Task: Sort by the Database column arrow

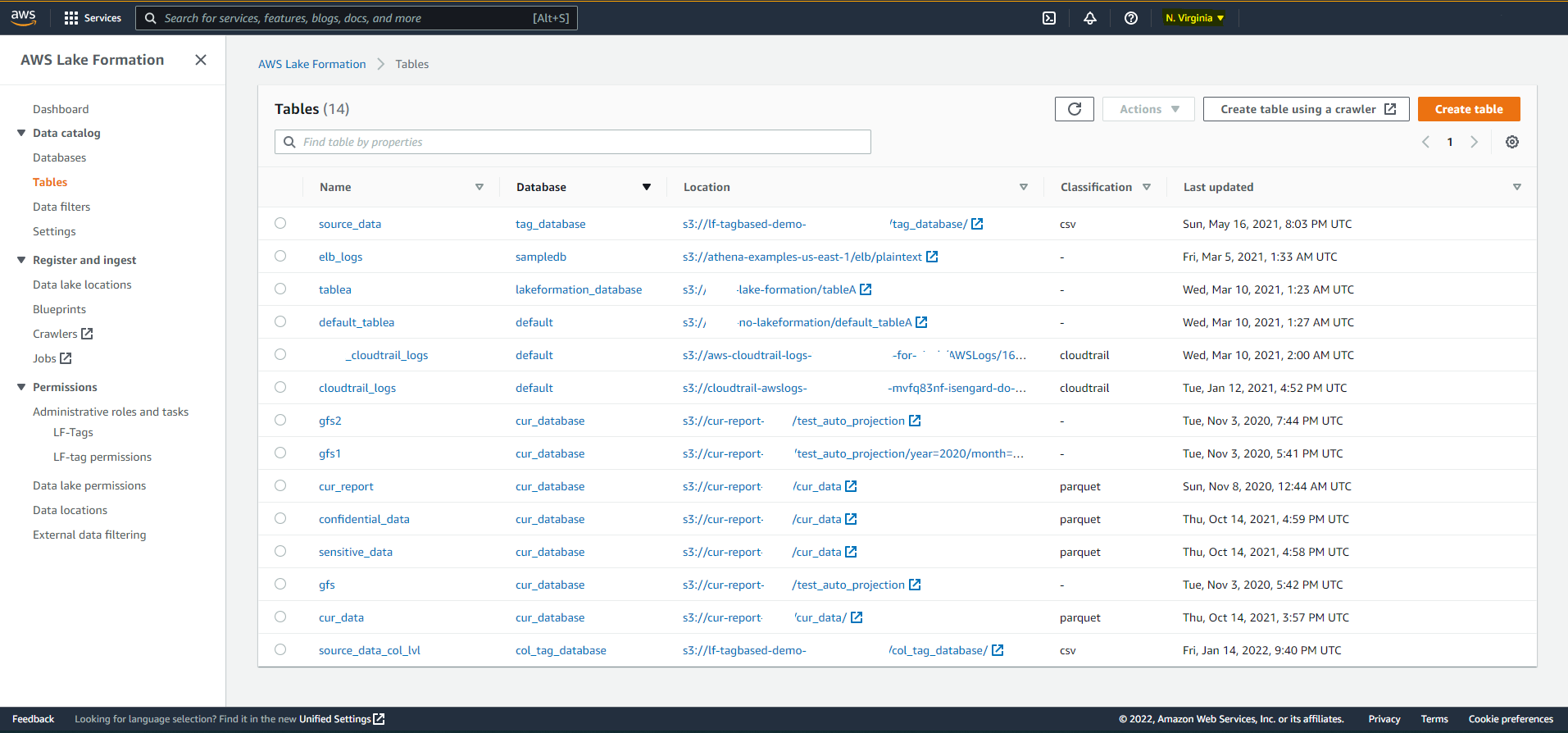Action: pos(647,187)
